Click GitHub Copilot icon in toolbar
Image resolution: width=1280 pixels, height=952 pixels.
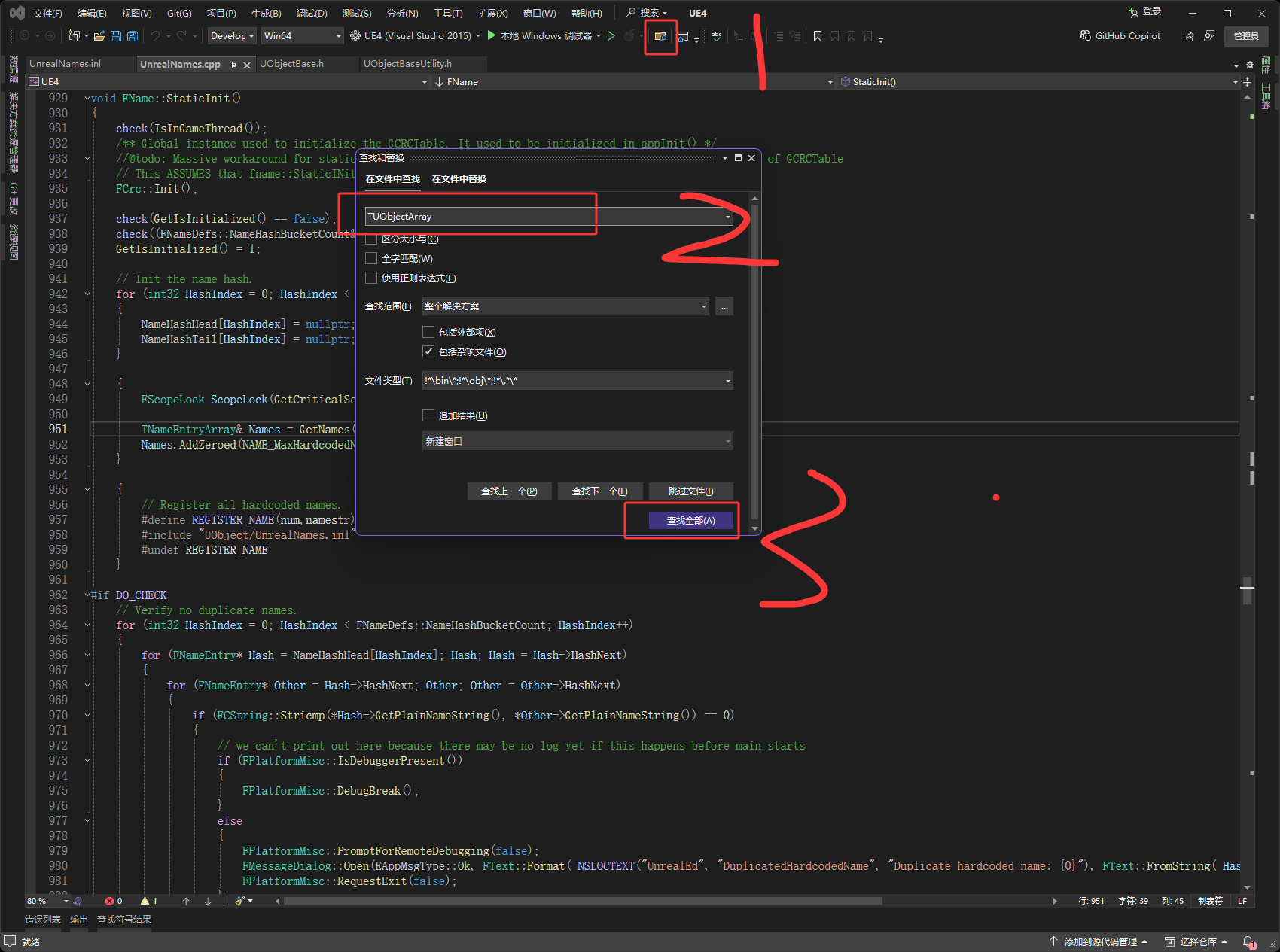1085,35
